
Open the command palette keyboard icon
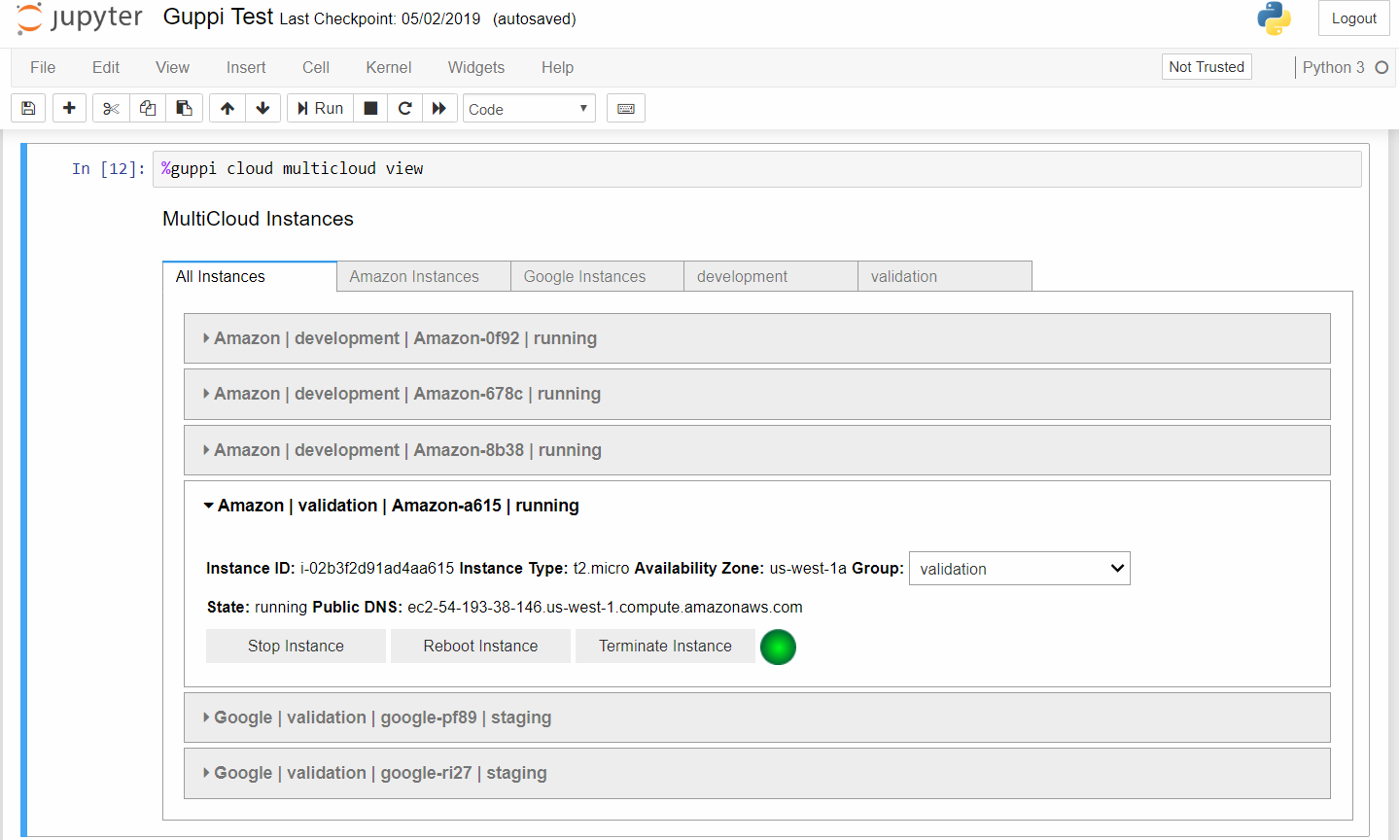coord(626,108)
